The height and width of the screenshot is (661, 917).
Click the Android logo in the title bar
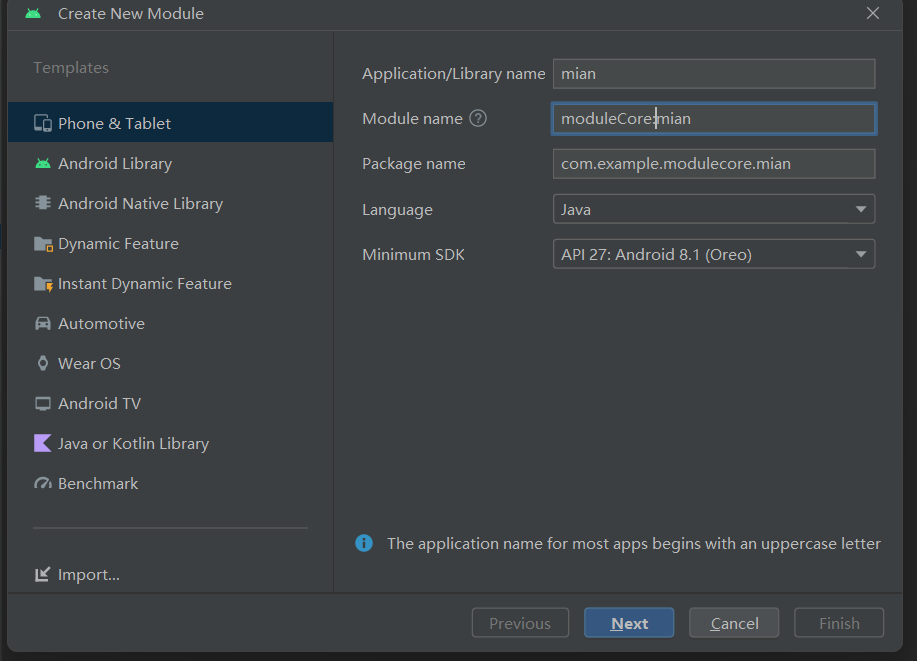tap(33, 13)
